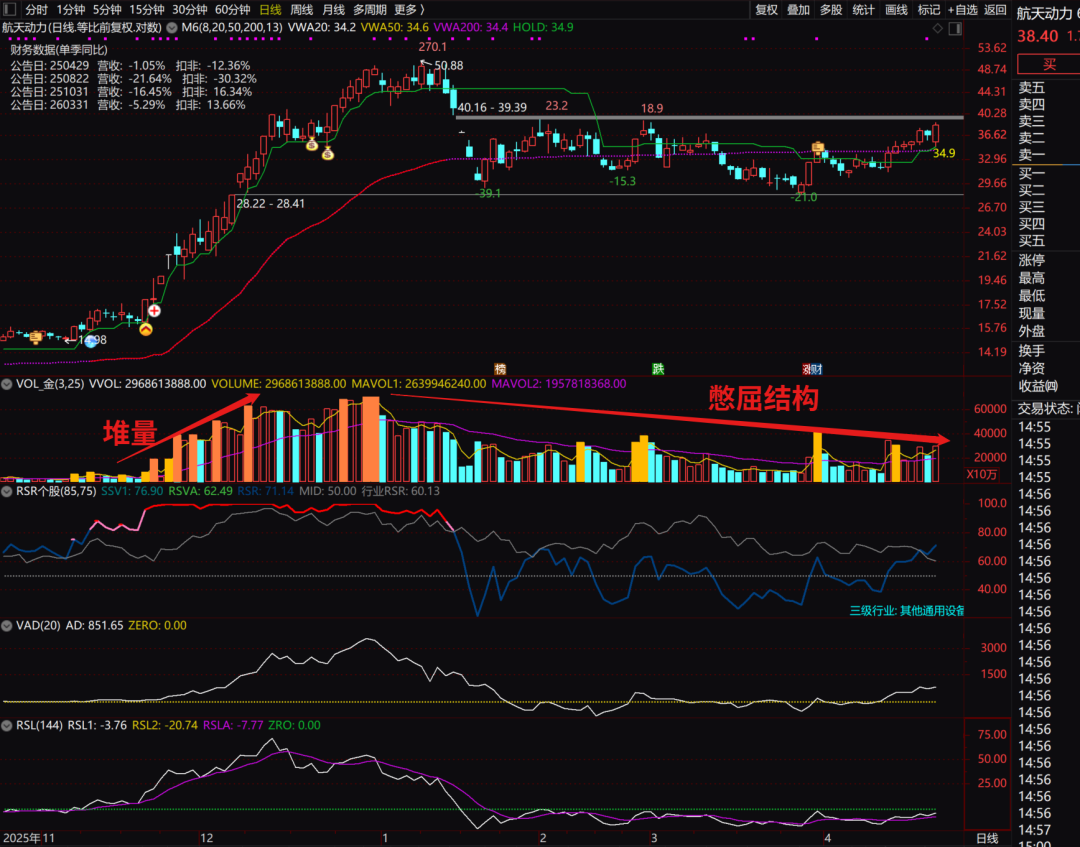This screenshot has height=847, width=1080.
Task: Click the MAVOL2 value in volume panel
Action: pyautogui.click(x=559, y=384)
